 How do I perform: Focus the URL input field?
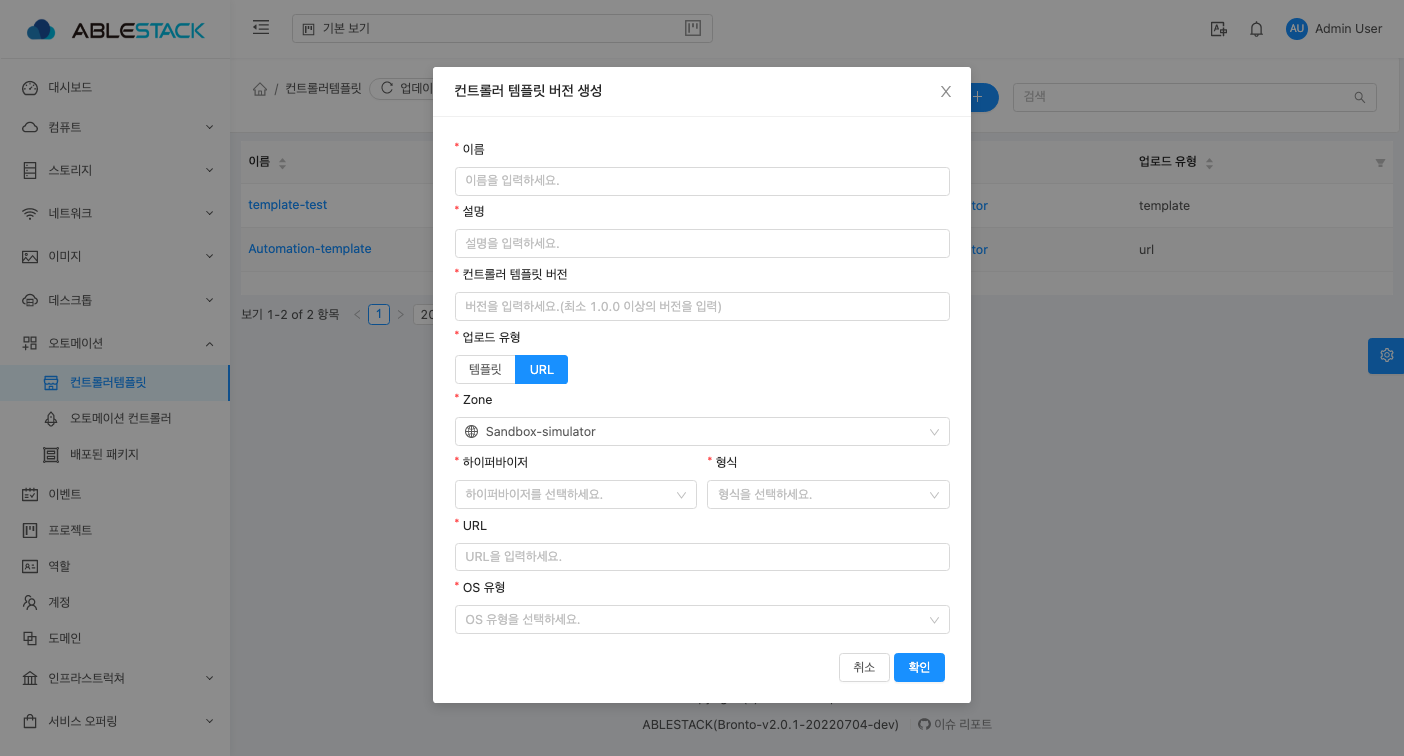(x=702, y=557)
